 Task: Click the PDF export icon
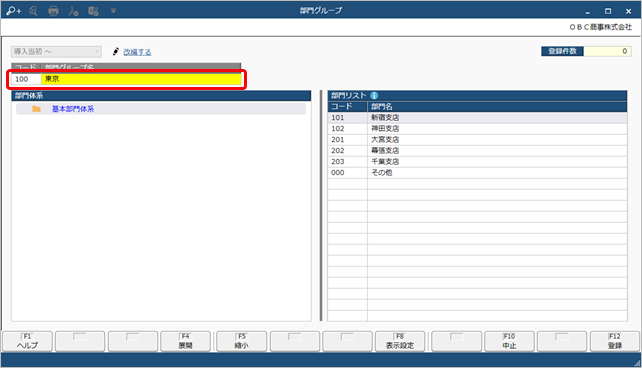click(x=73, y=11)
